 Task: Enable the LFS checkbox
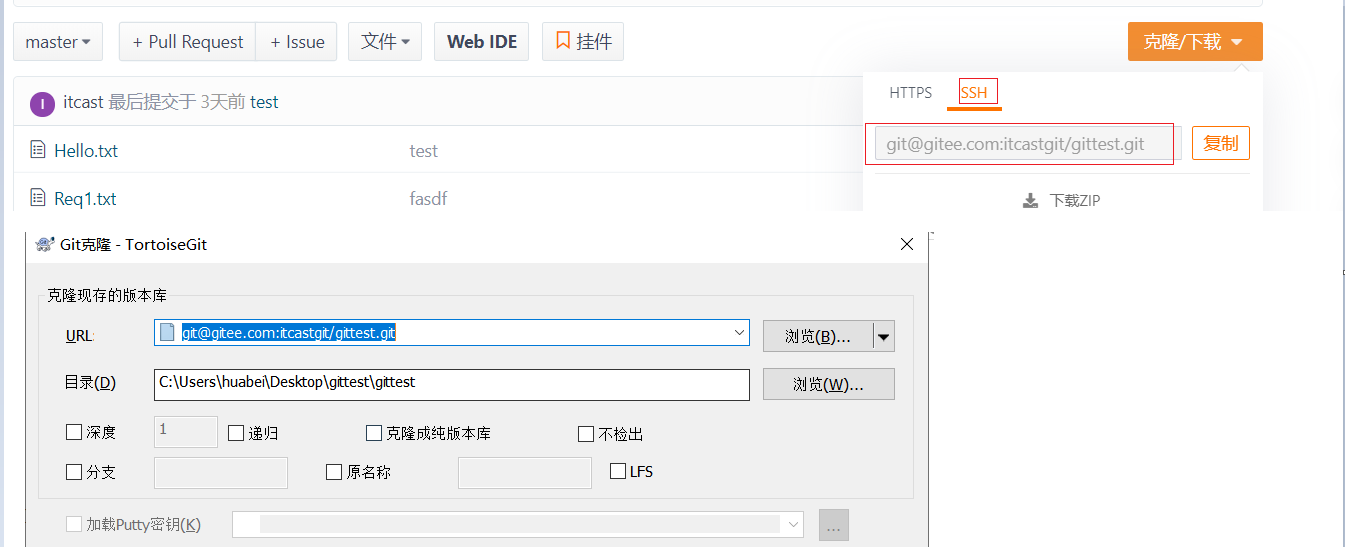(618, 471)
